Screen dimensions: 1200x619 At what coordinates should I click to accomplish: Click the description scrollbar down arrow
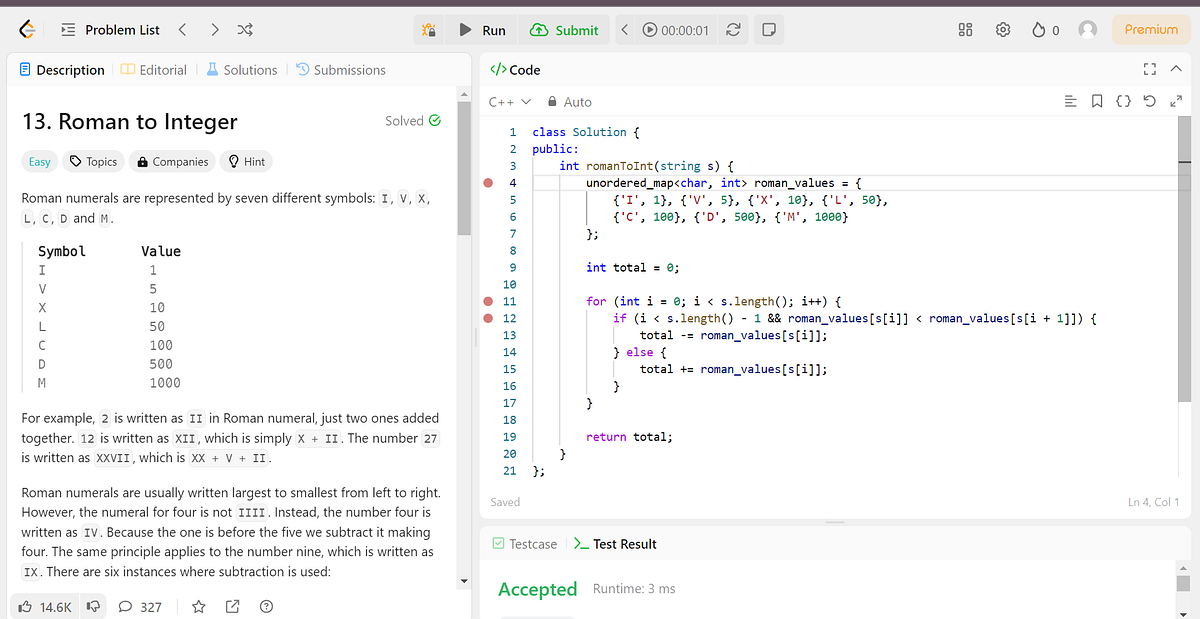click(463, 581)
